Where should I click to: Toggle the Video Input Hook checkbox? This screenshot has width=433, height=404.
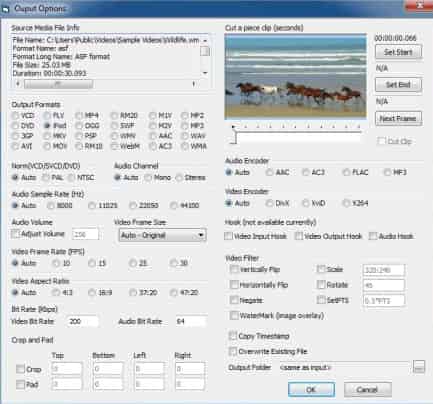[x=229, y=236]
